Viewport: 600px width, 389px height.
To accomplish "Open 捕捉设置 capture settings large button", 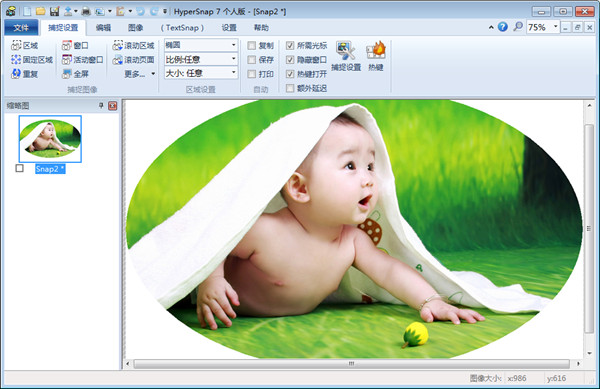I will 346,56.
